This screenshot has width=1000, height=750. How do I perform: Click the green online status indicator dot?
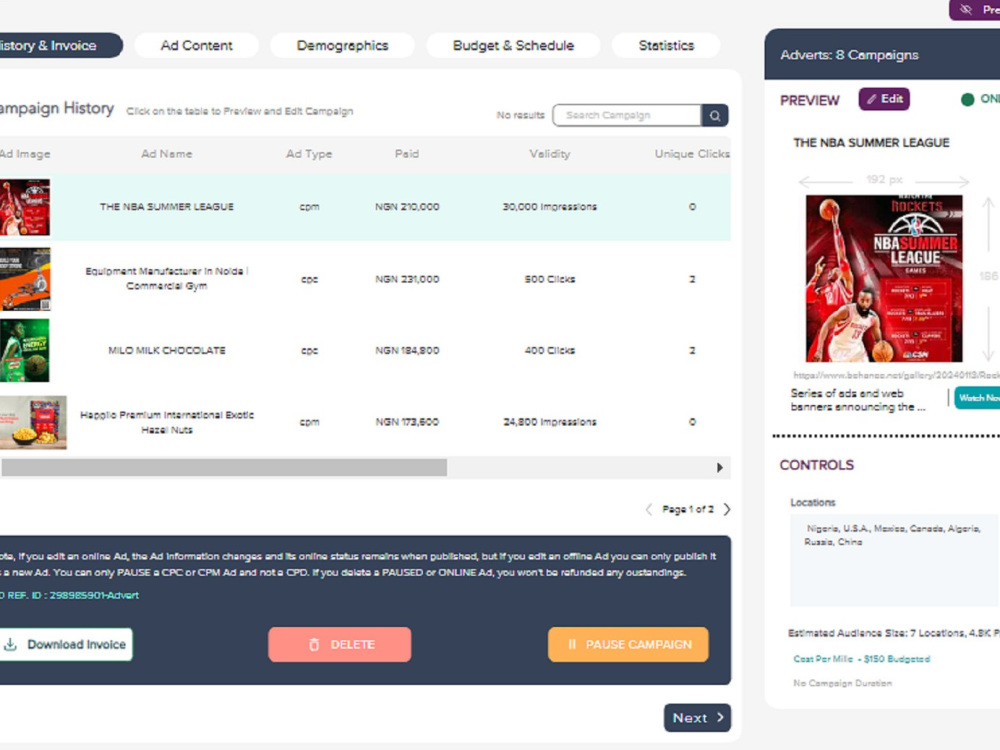pos(967,99)
